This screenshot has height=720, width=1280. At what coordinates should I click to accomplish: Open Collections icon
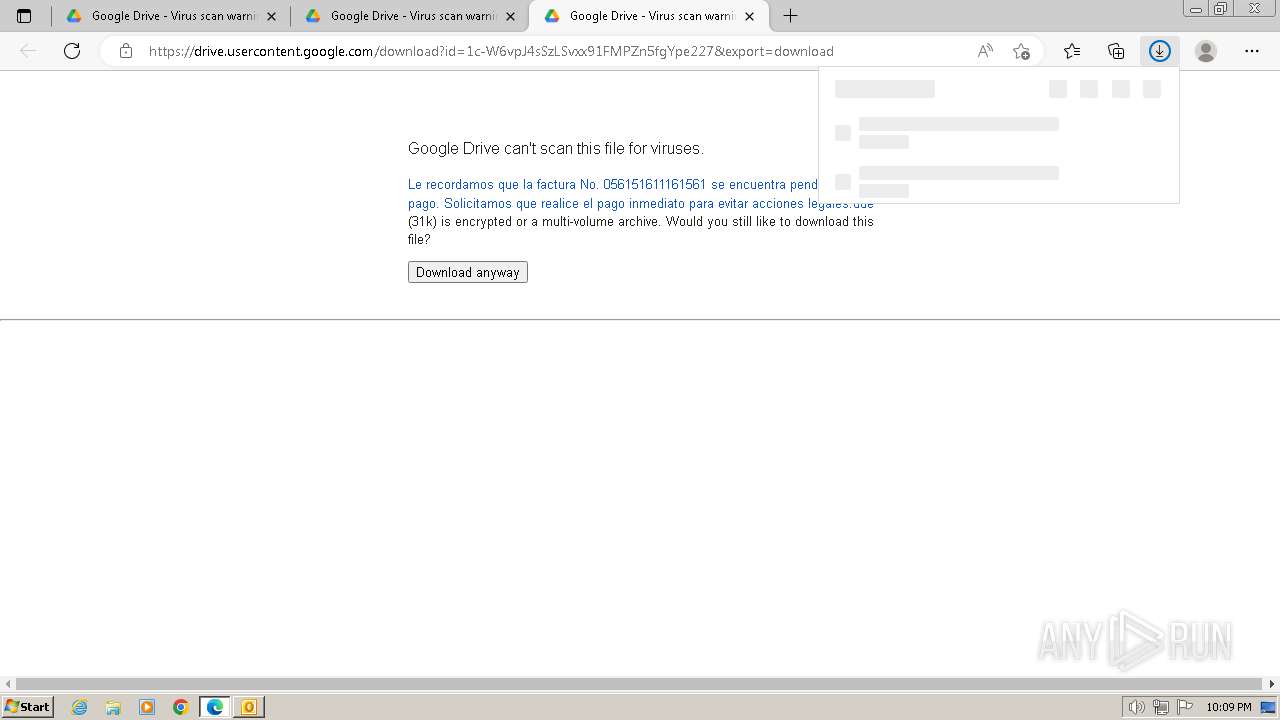[x=1116, y=51]
